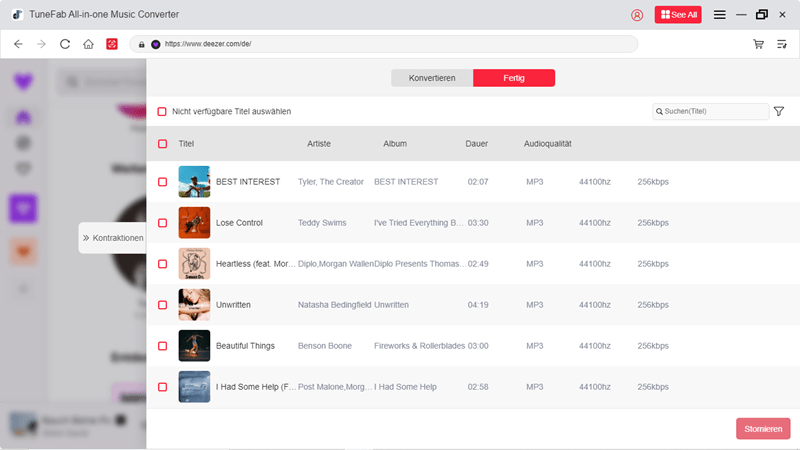Screen dimensions: 800x450
Task: Click duration 04:19 of Unwritten
Action: click(478, 305)
